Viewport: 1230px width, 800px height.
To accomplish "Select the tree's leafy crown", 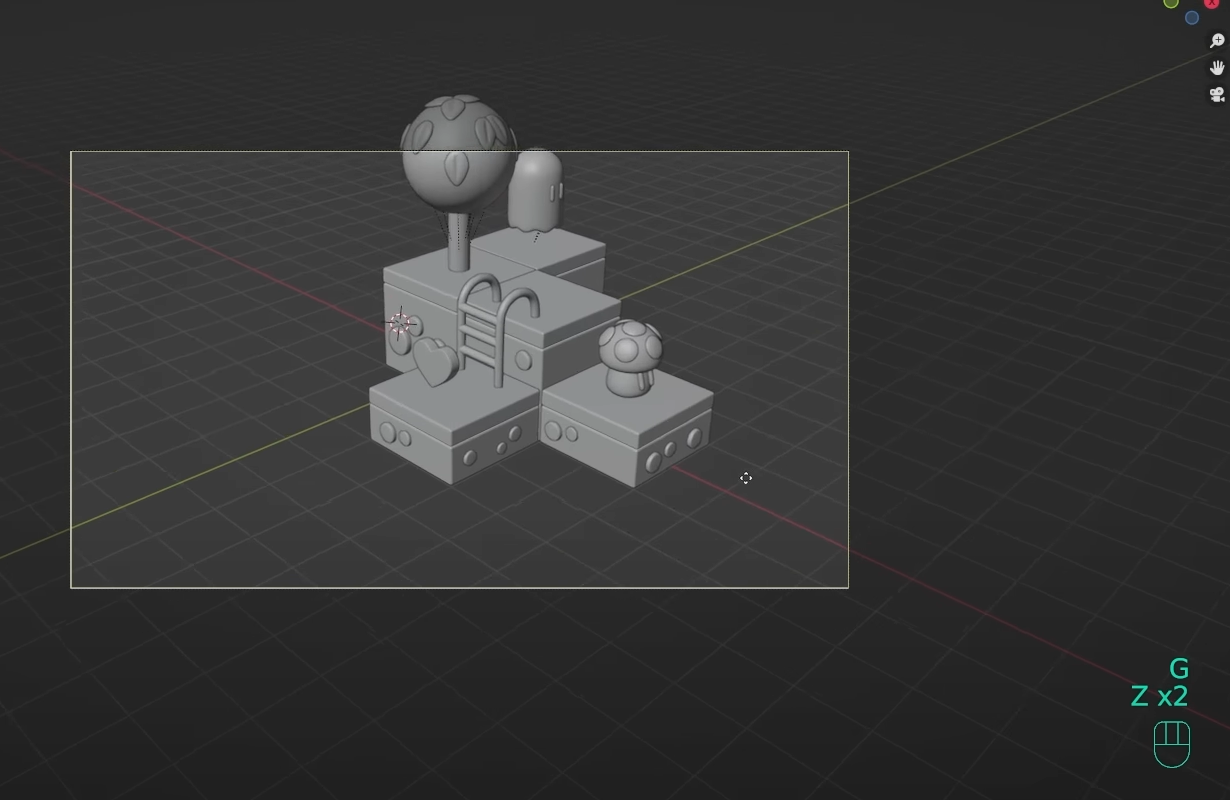I will pyautogui.click(x=458, y=153).
